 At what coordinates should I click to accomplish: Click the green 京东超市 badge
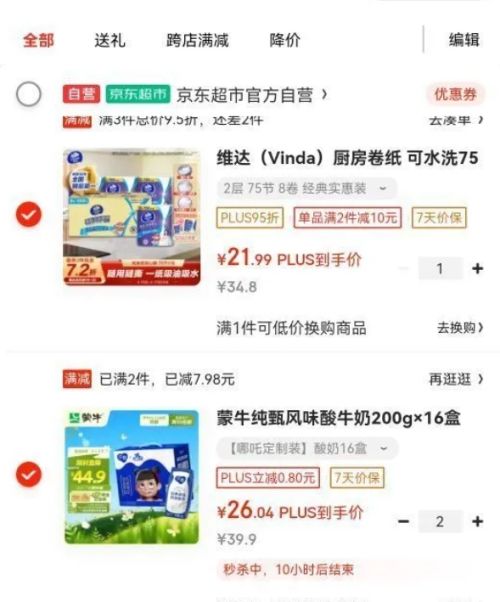click(x=138, y=94)
